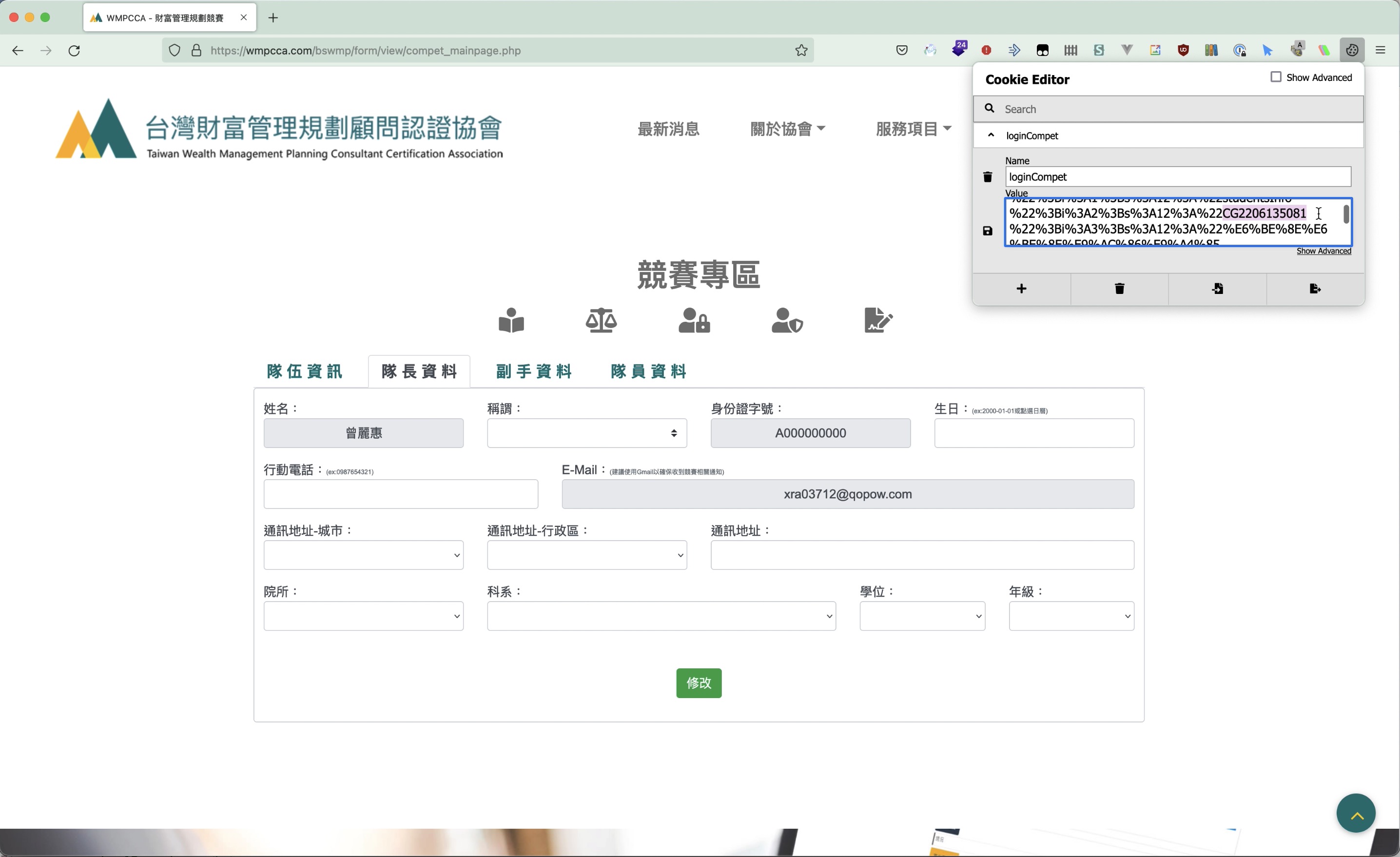This screenshot has width=1400, height=857.
Task: Click the cookie value scrollbar thumb
Action: (x=1346, y=214)
